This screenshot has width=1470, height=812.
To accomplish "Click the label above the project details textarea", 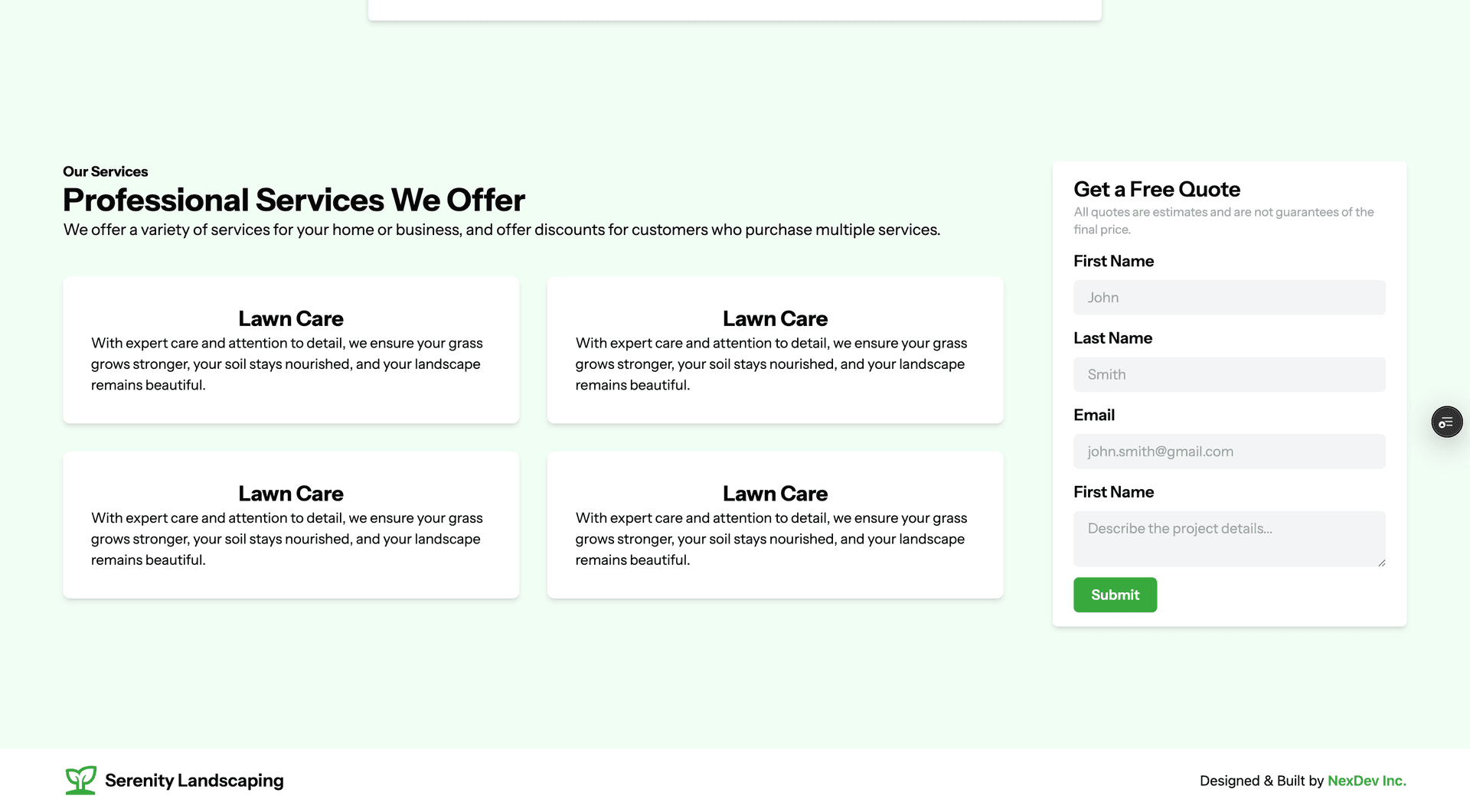I will coord(1113,492).
